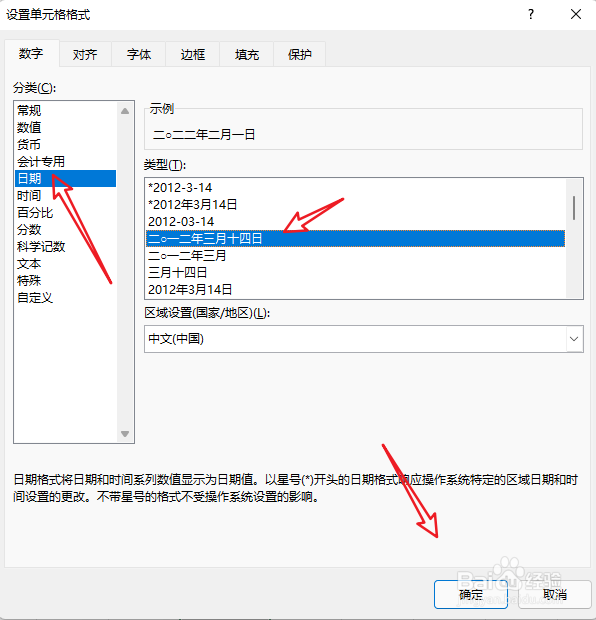Select 文本 category

66,263
